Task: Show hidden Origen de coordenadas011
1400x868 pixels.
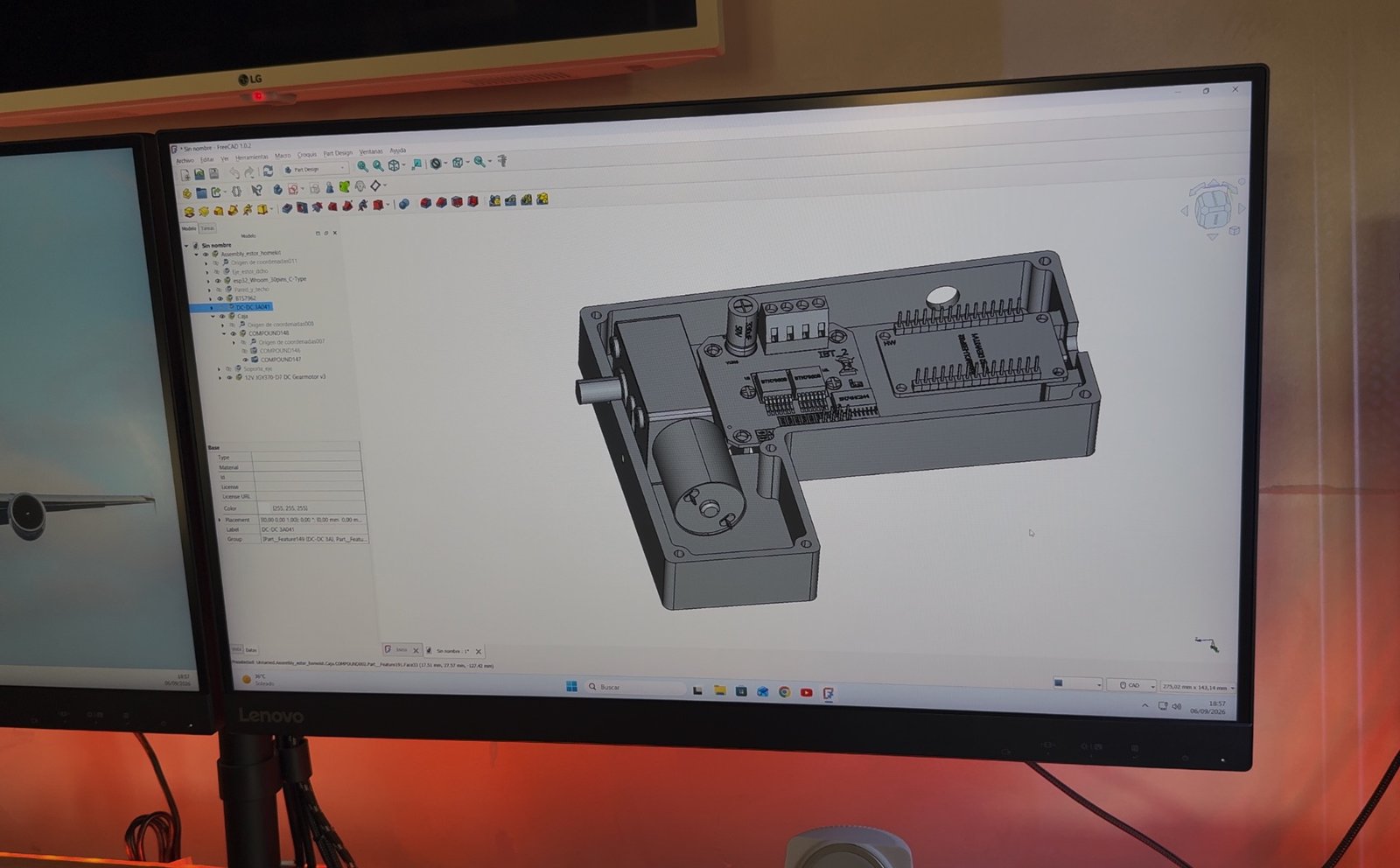Action: click(216, 262)
